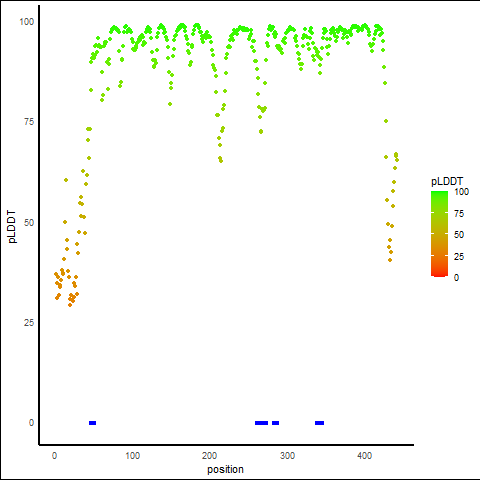This screenshot has height=480, width=480.
Task: Click the legend label 0
Action: [x=456, y=278]
